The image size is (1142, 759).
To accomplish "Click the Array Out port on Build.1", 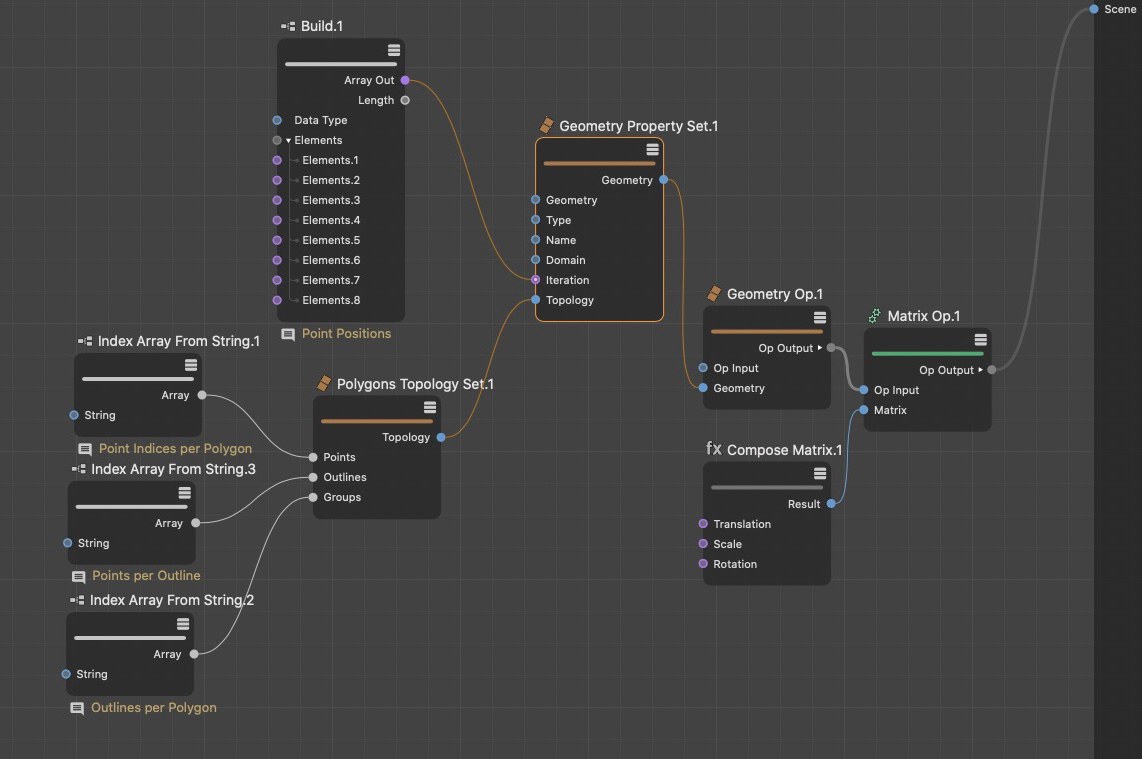I will coord(405,80).
